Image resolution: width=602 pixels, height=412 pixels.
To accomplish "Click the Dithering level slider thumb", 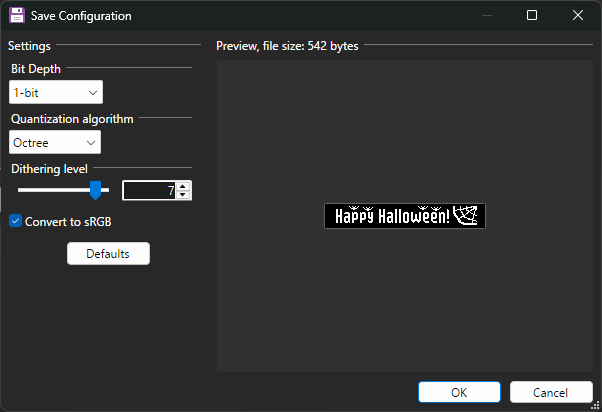I will [96, 190].
